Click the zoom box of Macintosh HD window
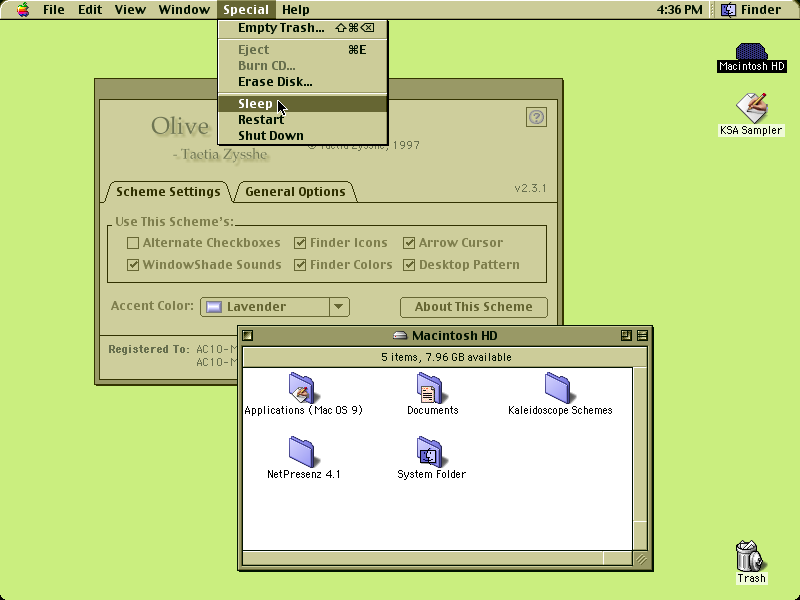This screenshot has width=800, height=600. coord(626,335)
